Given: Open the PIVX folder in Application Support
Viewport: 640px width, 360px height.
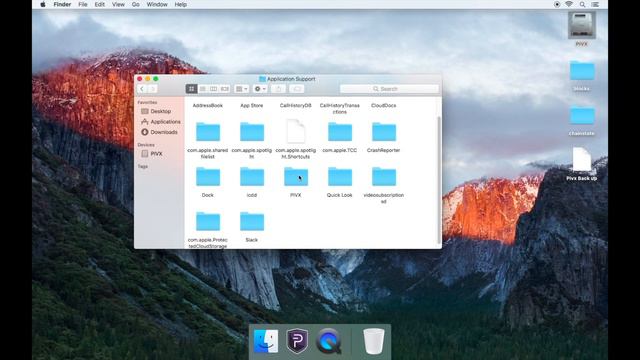Looking at the screenshot, I should tap(296, 177).
